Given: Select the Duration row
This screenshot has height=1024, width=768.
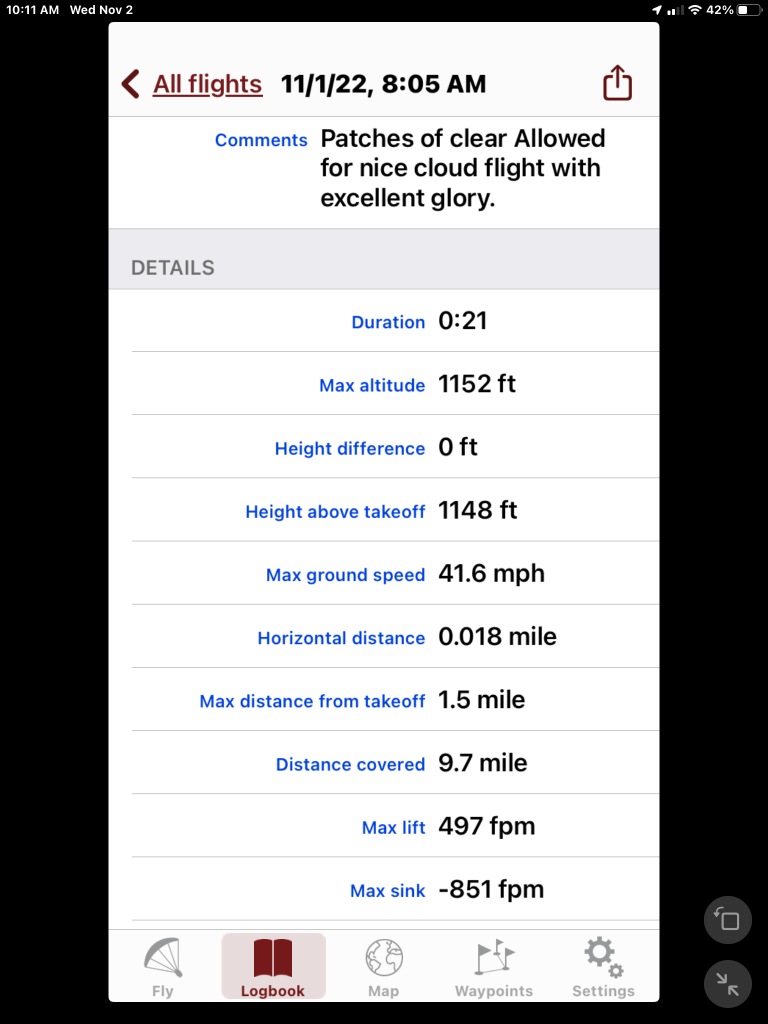Looking at the screenshot, I should pos(395,322).
